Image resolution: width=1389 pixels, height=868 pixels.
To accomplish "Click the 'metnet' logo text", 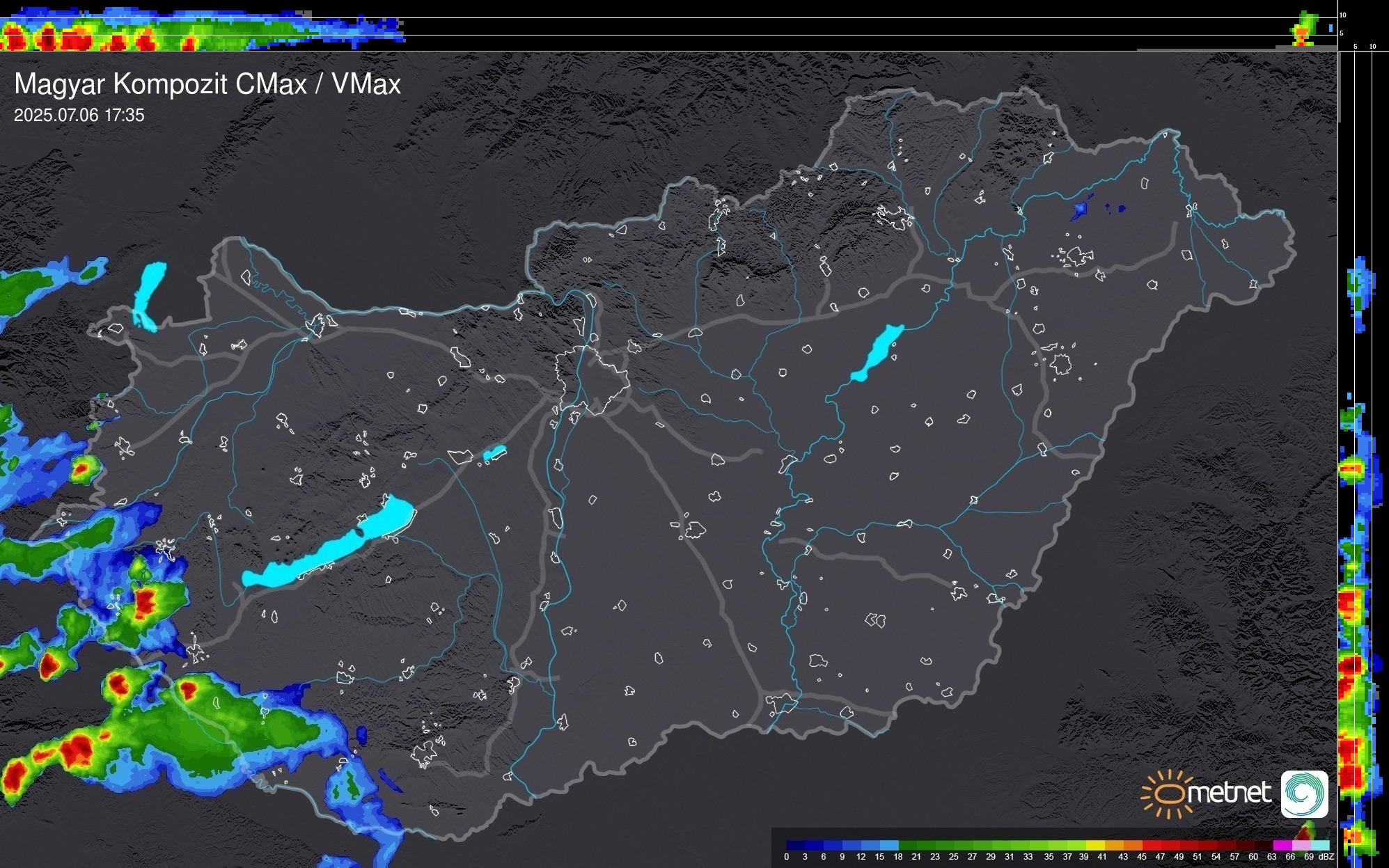I will [x=1229, y=793].
